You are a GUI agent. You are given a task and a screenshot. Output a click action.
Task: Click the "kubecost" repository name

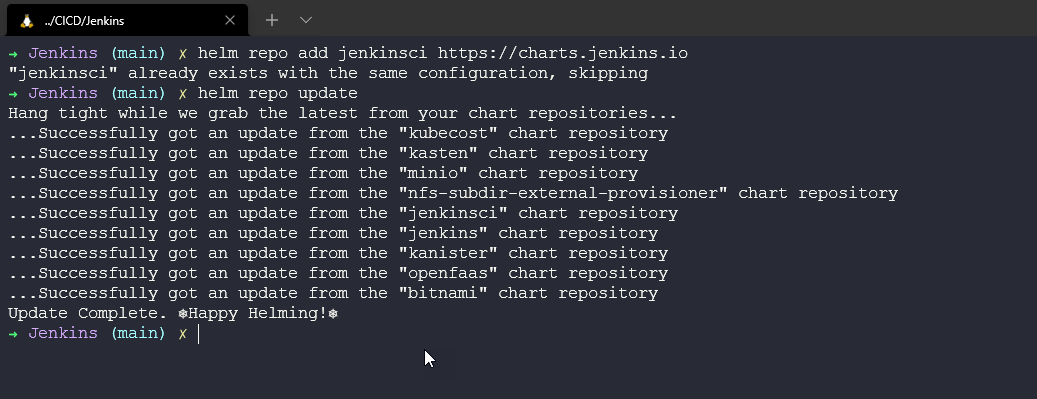point(448,134)
